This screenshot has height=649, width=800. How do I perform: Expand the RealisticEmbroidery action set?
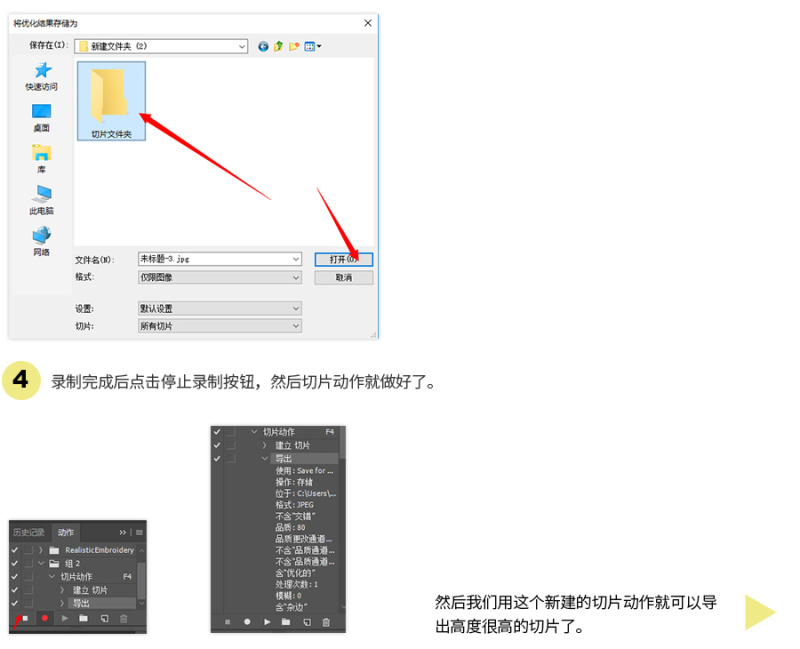41,550
